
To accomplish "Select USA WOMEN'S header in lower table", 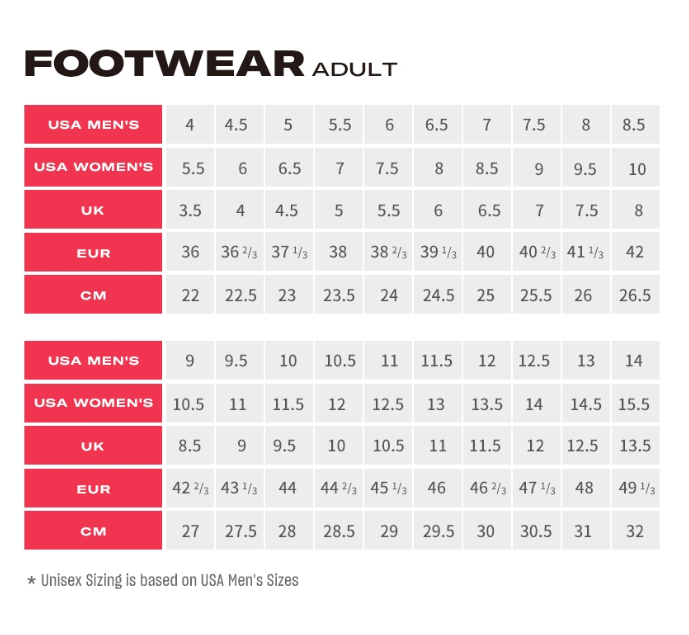I will 93,403.
